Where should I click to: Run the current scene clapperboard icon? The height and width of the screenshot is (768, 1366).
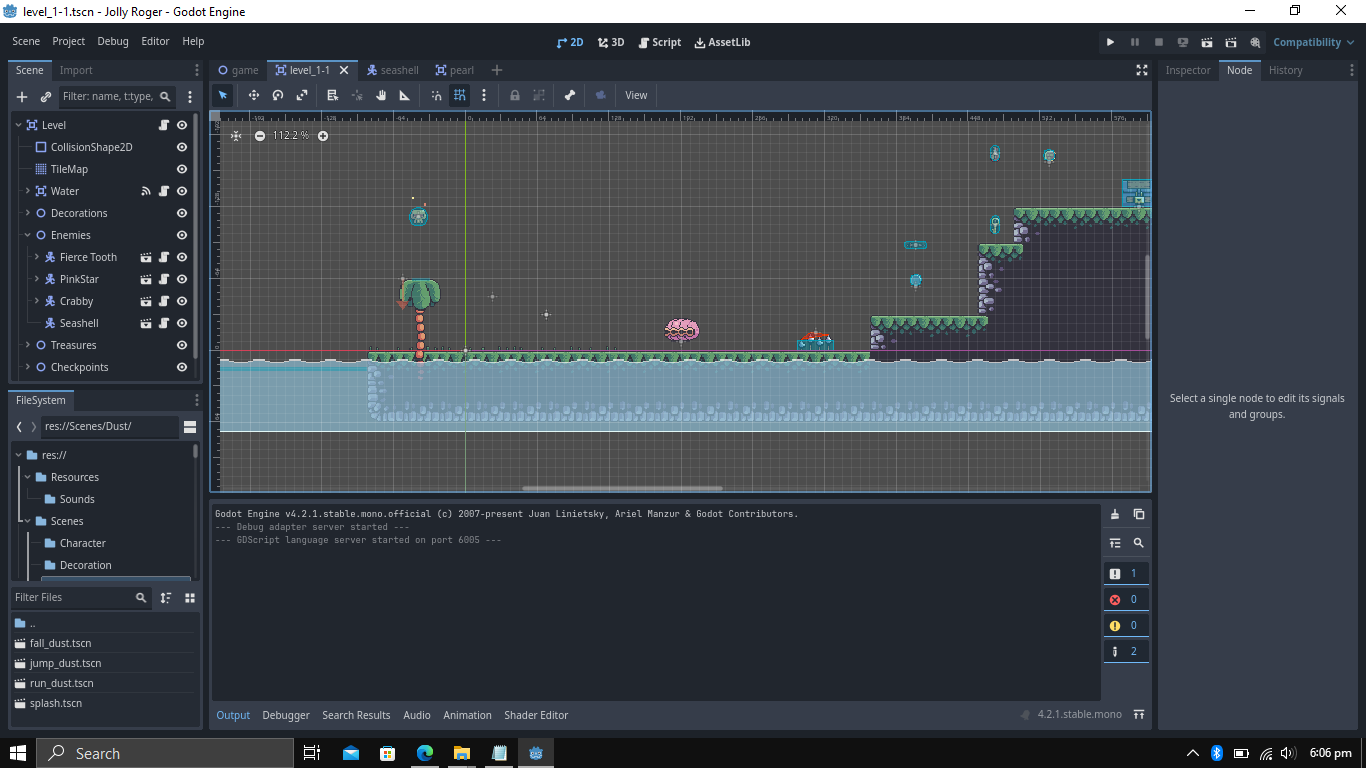tap(1207, 42)
